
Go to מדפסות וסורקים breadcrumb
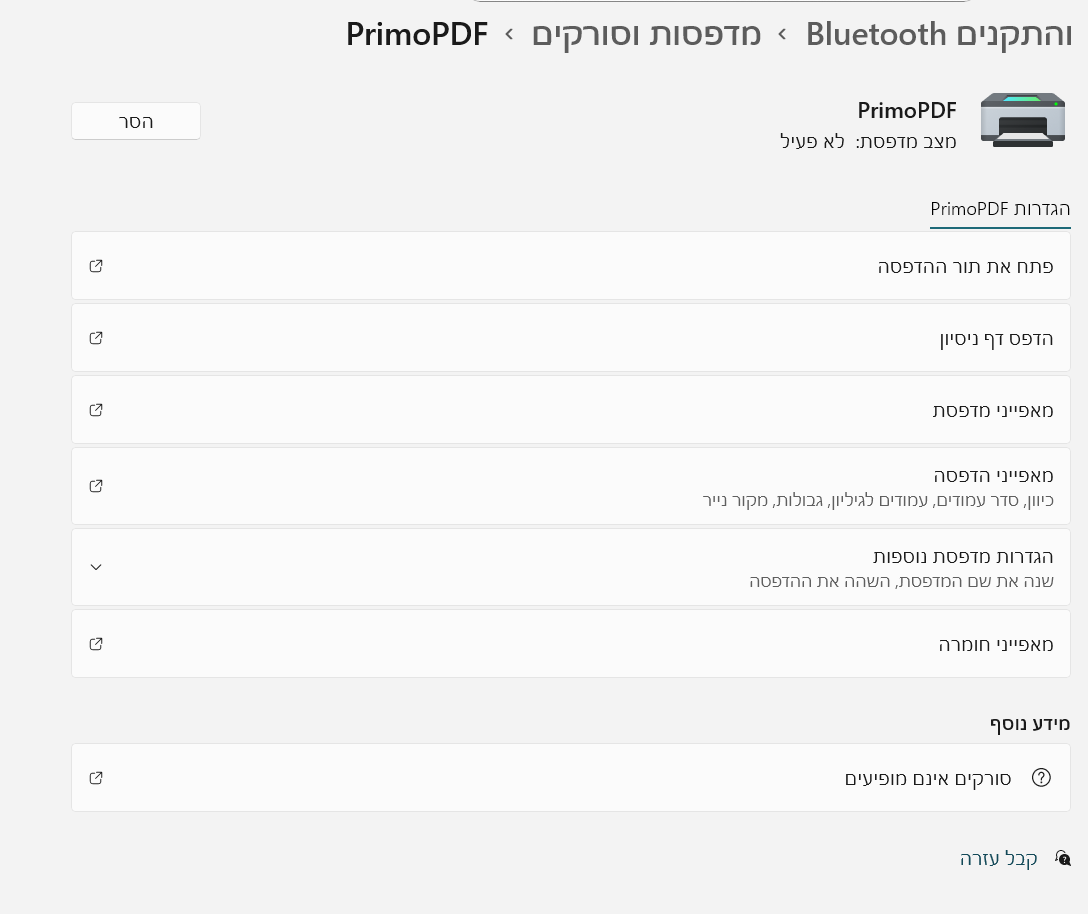646,34
